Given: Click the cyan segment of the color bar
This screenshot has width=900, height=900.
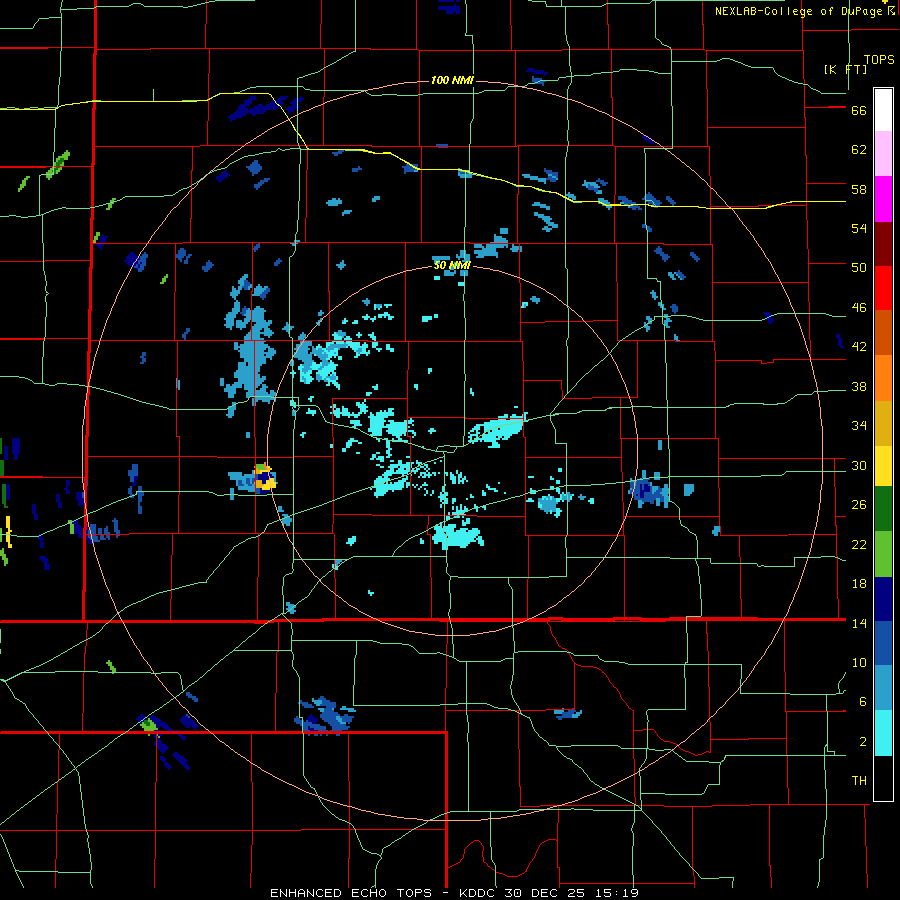Looking at the screenshot, I should tap(883, 733).
